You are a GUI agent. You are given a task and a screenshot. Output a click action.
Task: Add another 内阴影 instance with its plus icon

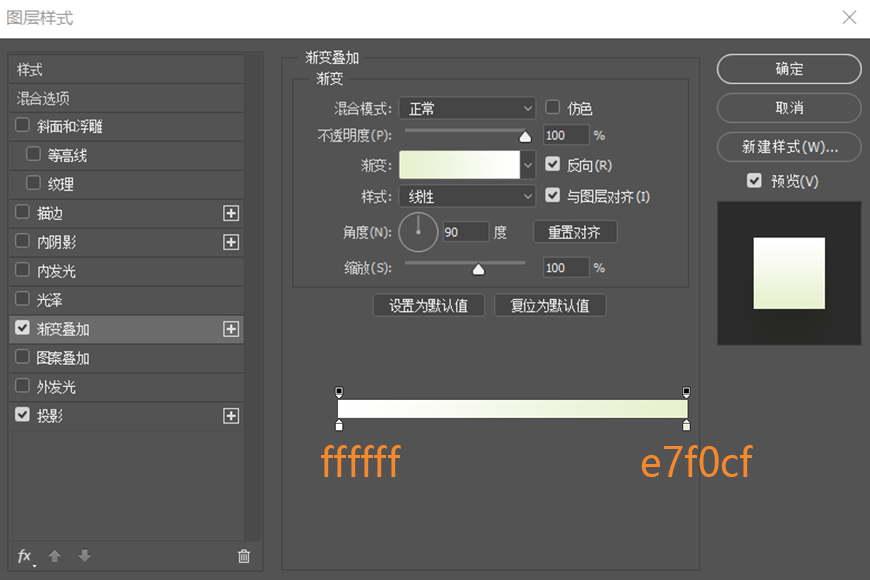[x=231, y=241]
